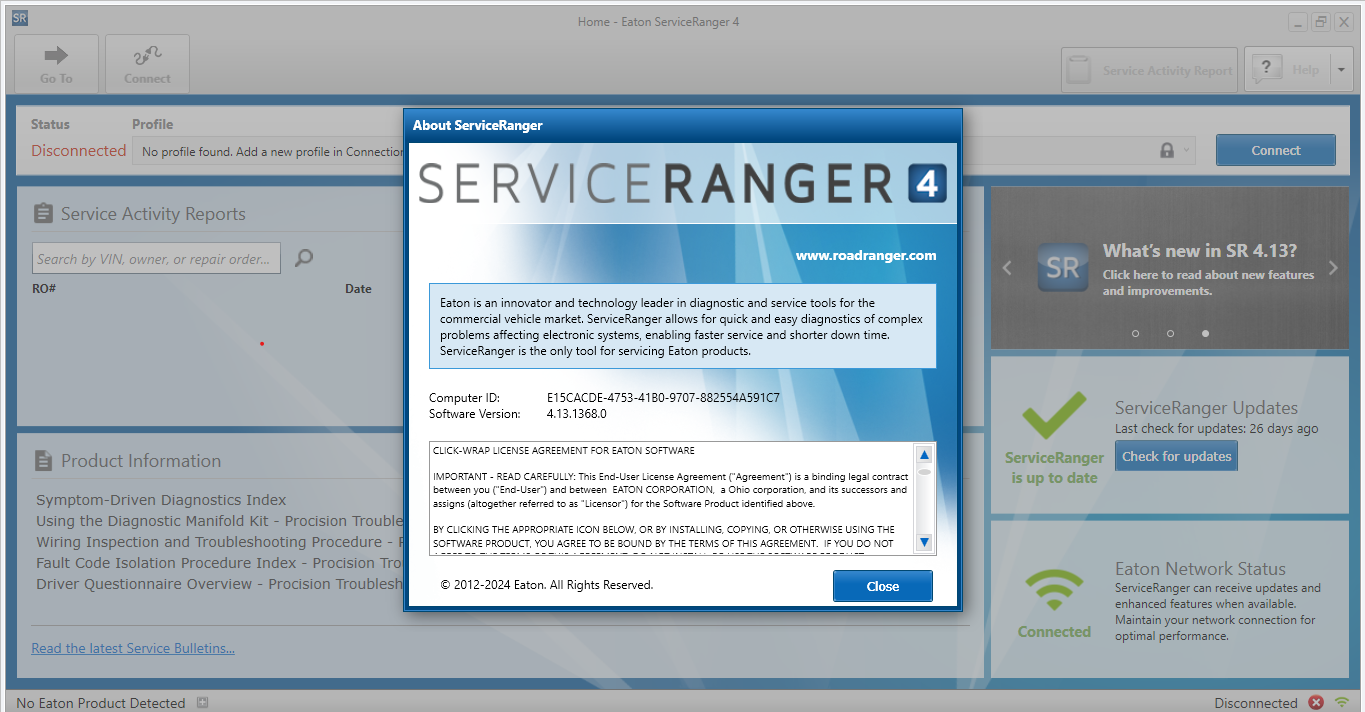Close the About ServiceRanger dialog

(x=882, y=586)
